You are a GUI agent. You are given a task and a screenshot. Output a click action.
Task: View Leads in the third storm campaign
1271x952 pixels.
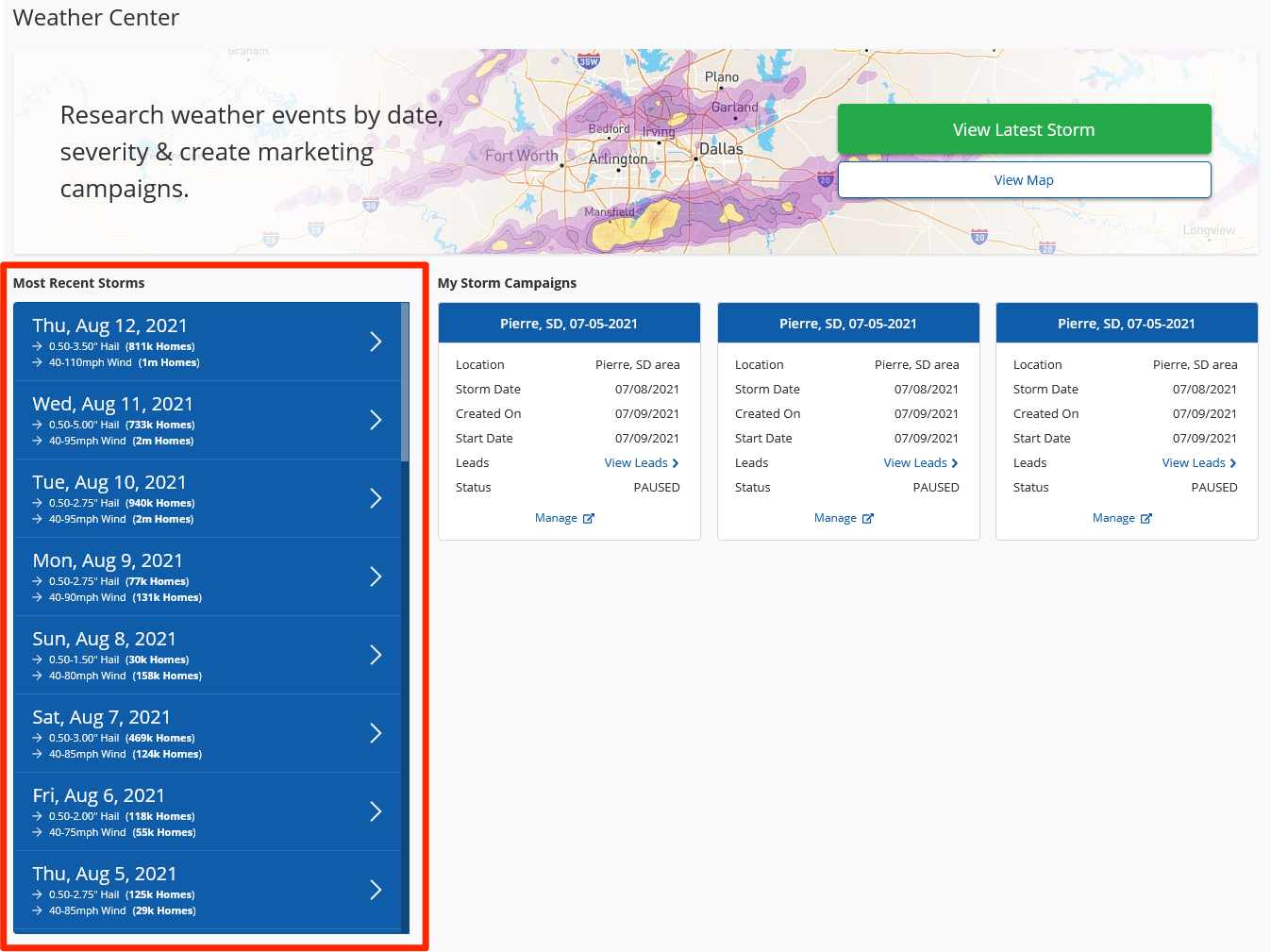pos(1198,463)
